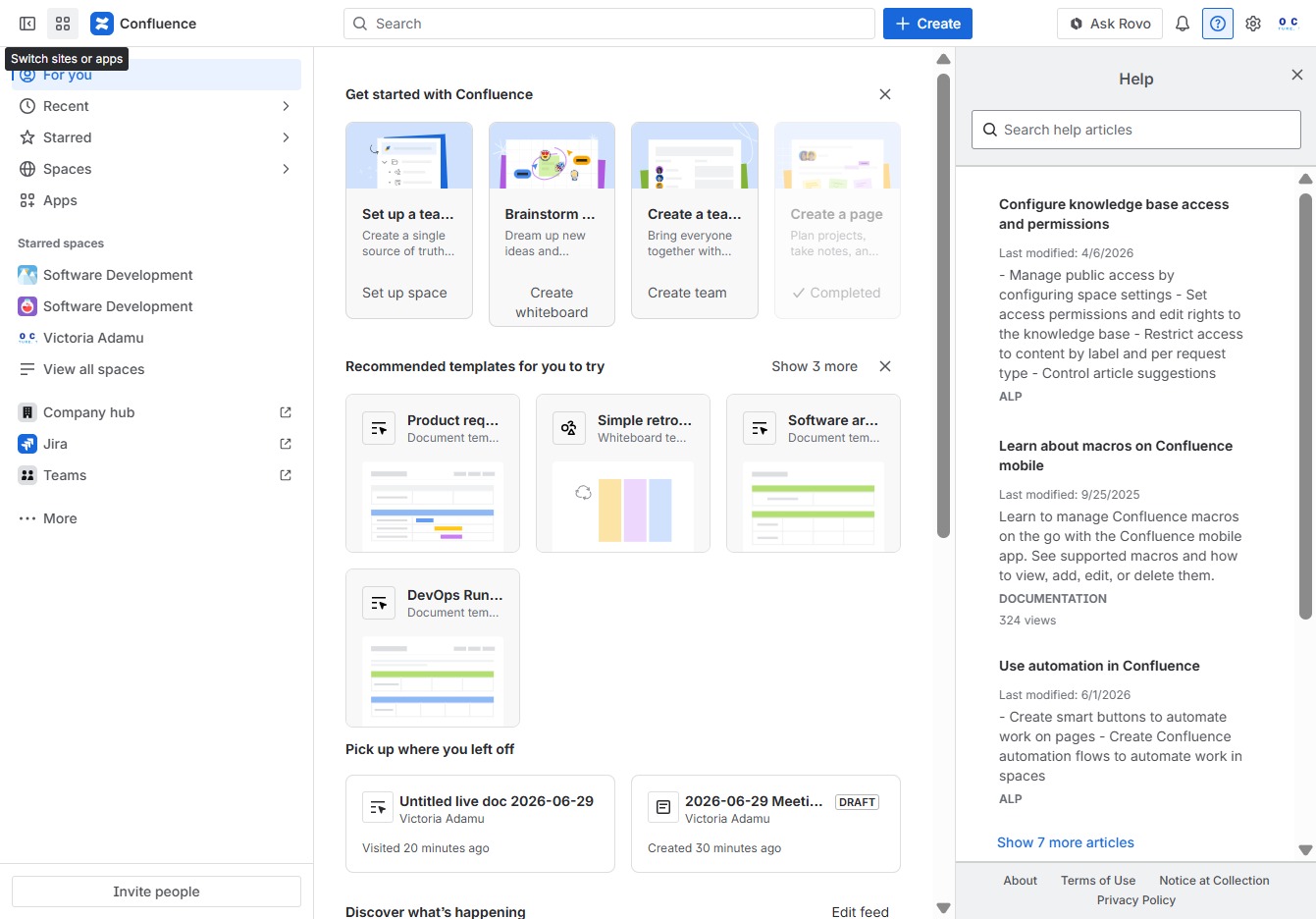Dismiss the Recommended templates section
The height and width of the screenshot is (919, 1316).
coord(885,366)
